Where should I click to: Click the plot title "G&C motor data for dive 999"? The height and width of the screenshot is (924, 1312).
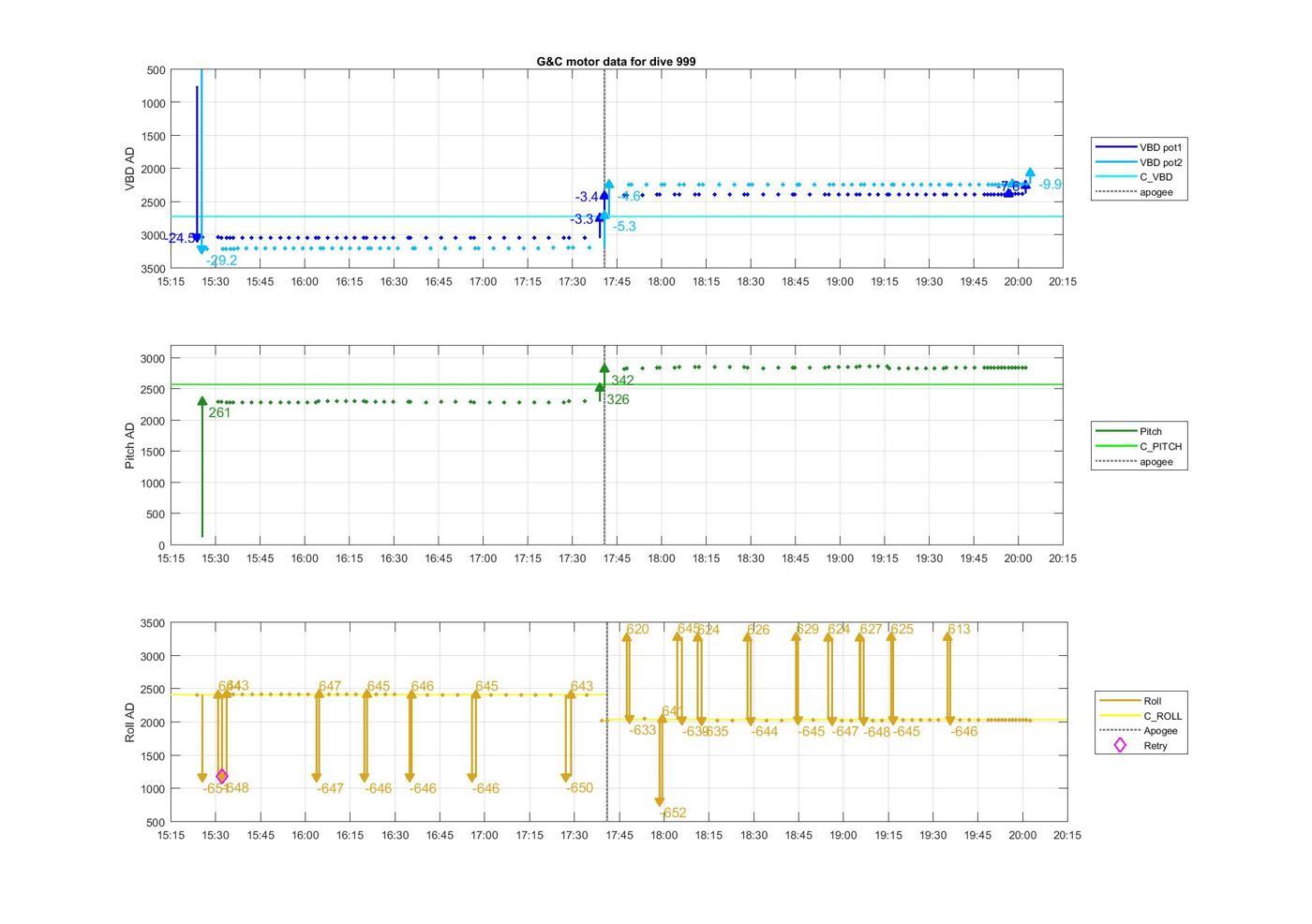616,61
